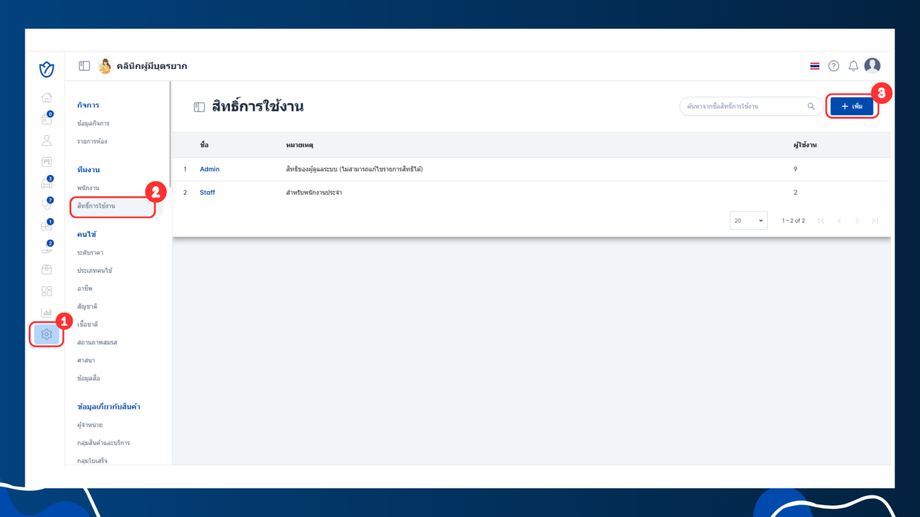Image resolution: width=920 pixels, height=517 pixels.
Task: Click the คนไข้ section heading
Action: click(86, 234)
